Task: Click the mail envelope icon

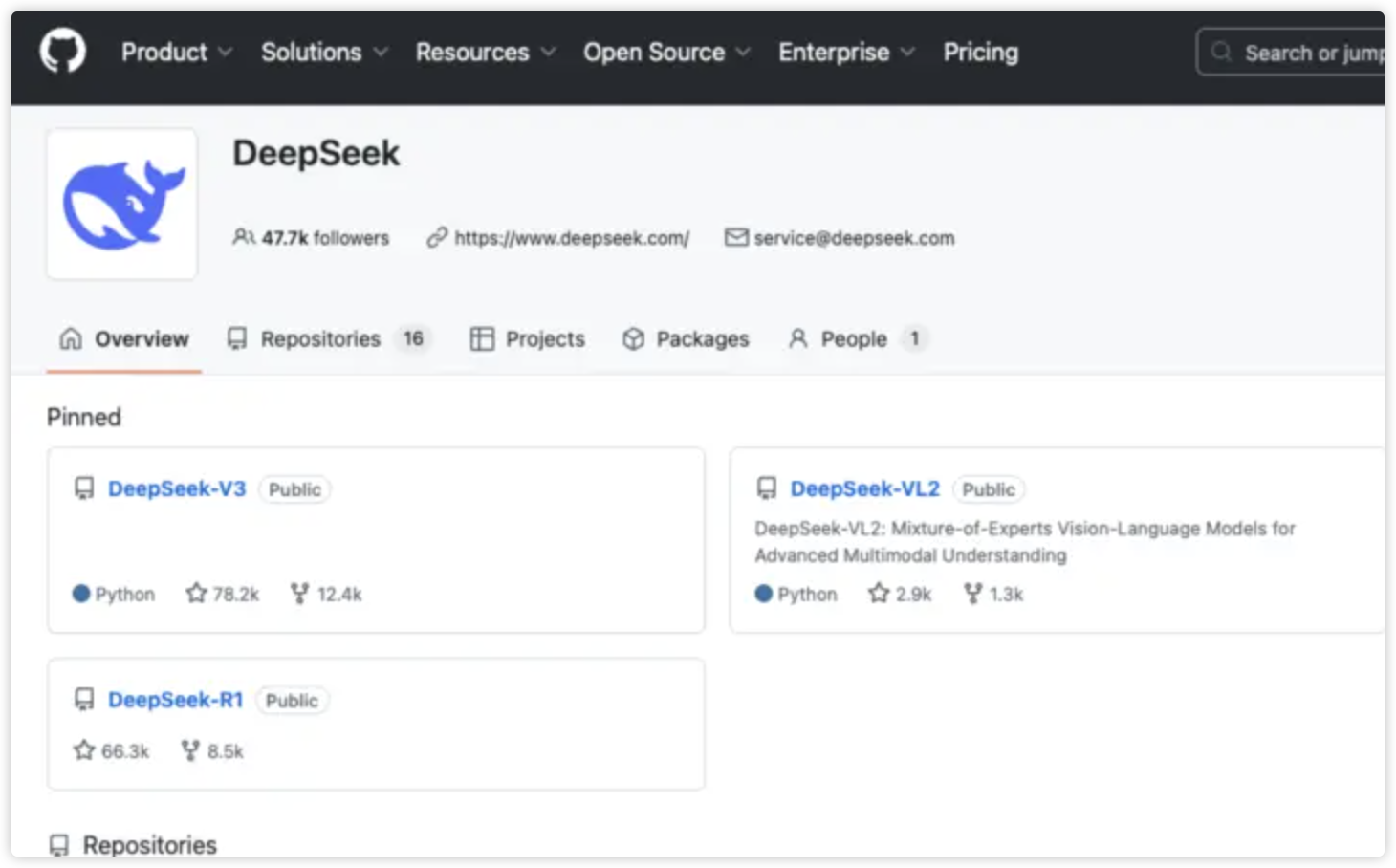Action: (736, 237)
